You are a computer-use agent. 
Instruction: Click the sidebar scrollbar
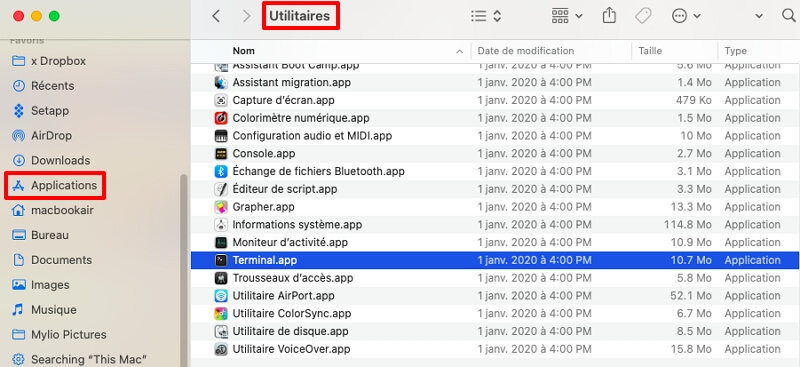(x=184, y=271)
